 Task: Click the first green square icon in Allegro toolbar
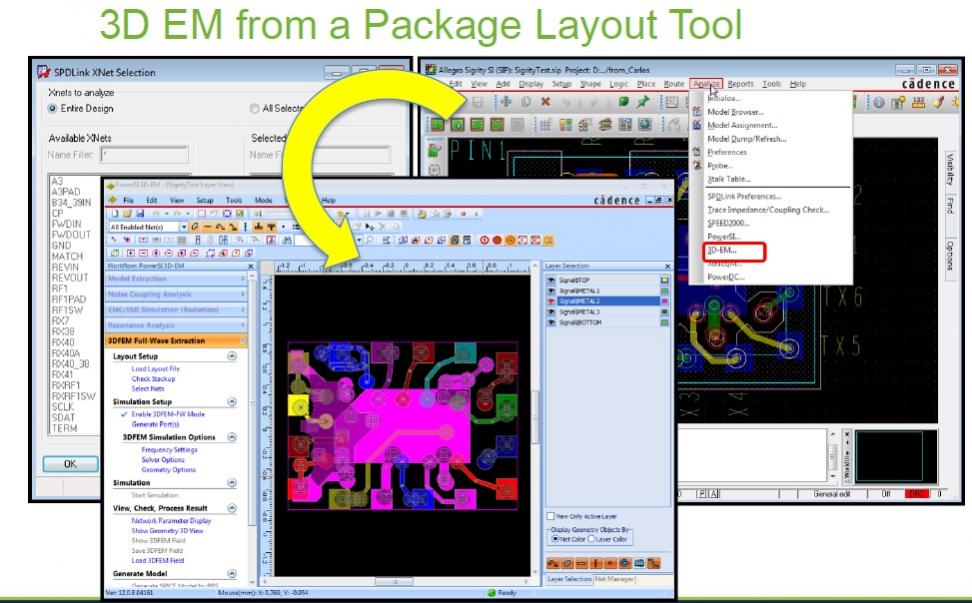(x=438, y=125)
